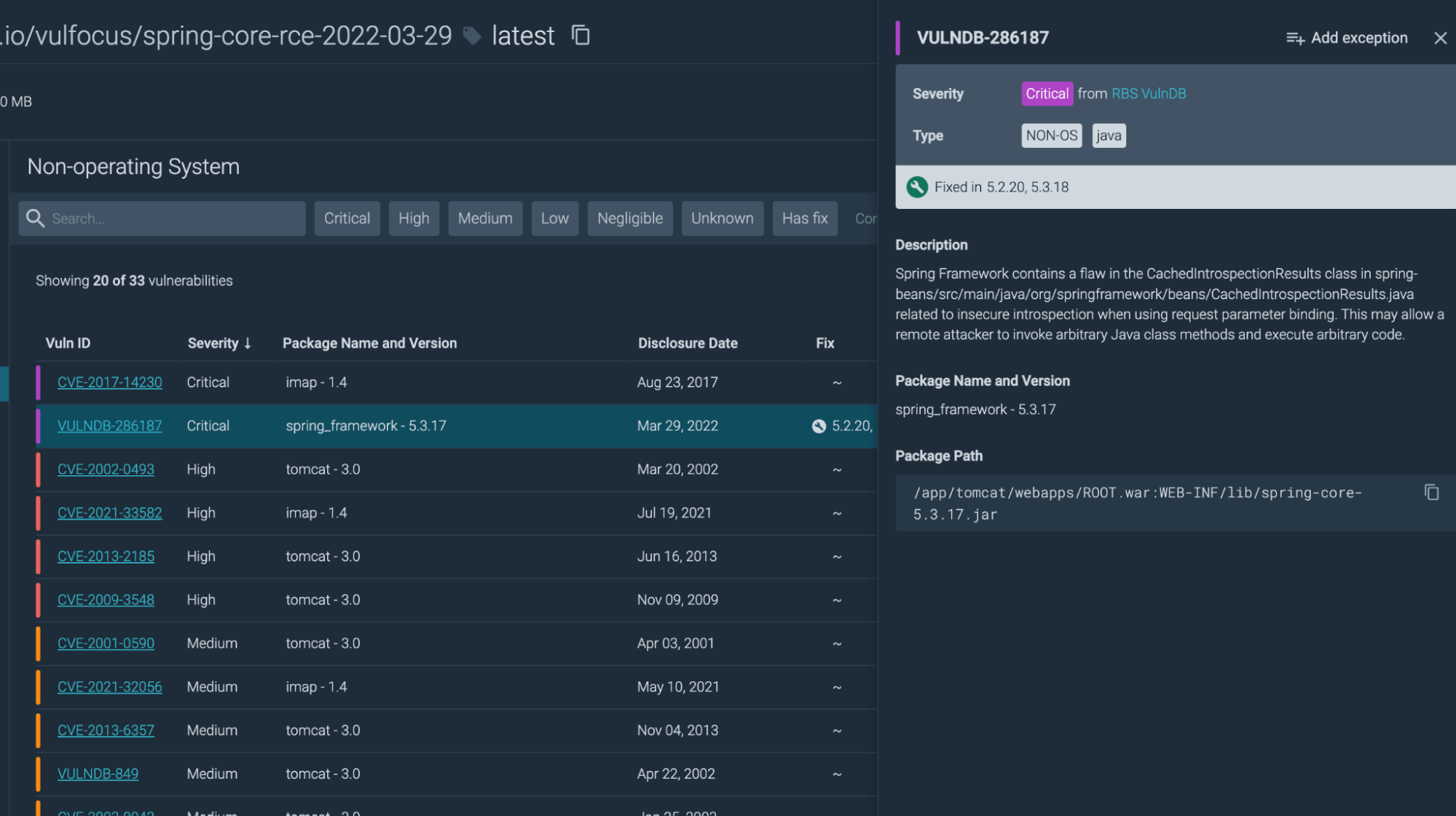Open CVE-2021-33582 details
The height and width of the screenshot is (816, 1456).
[109, 512]
